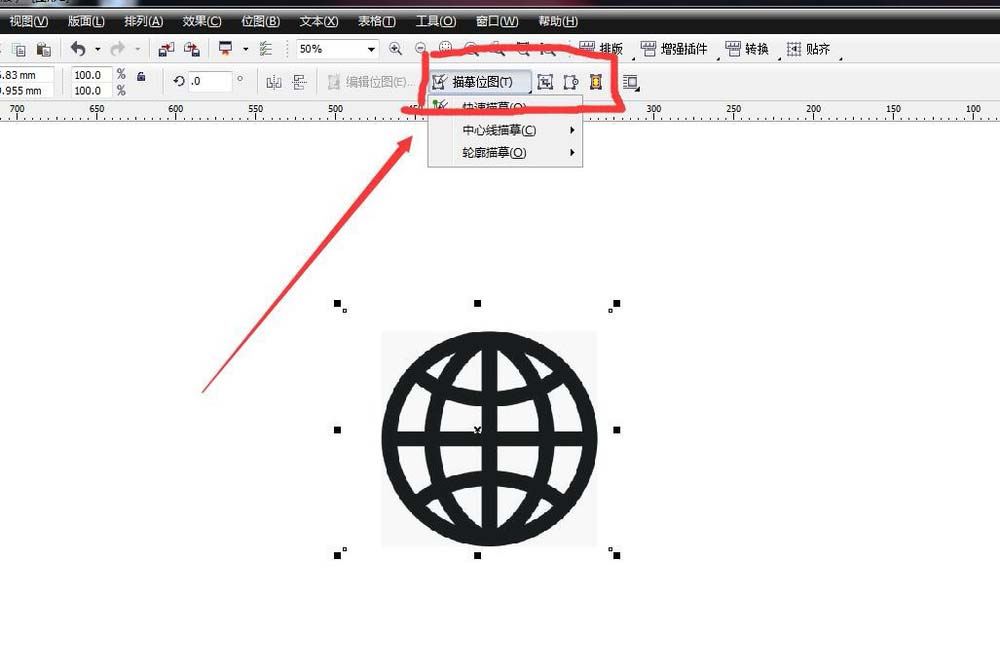Click the Import icon
This screenshot has width=1000, height=658.
coord(166,49)
